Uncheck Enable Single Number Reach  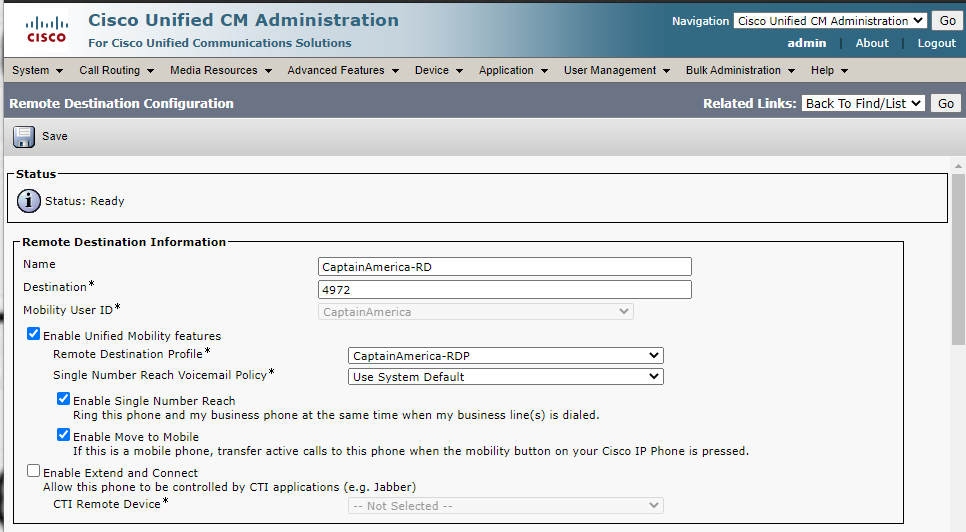click(63, 399)
